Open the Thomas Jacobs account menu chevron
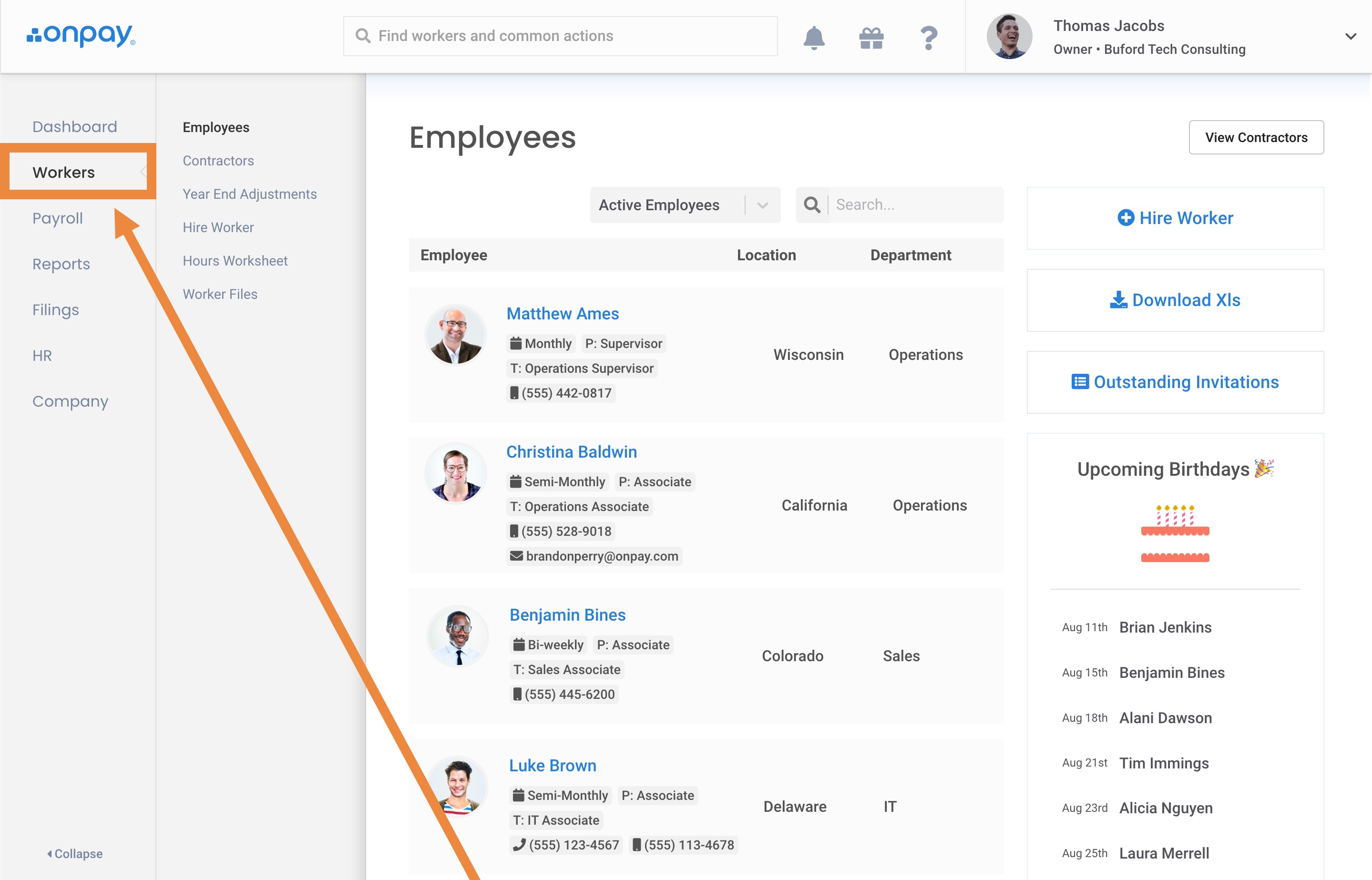The width and height of the screenshot is (1372, 880). tap(1350, 37)
